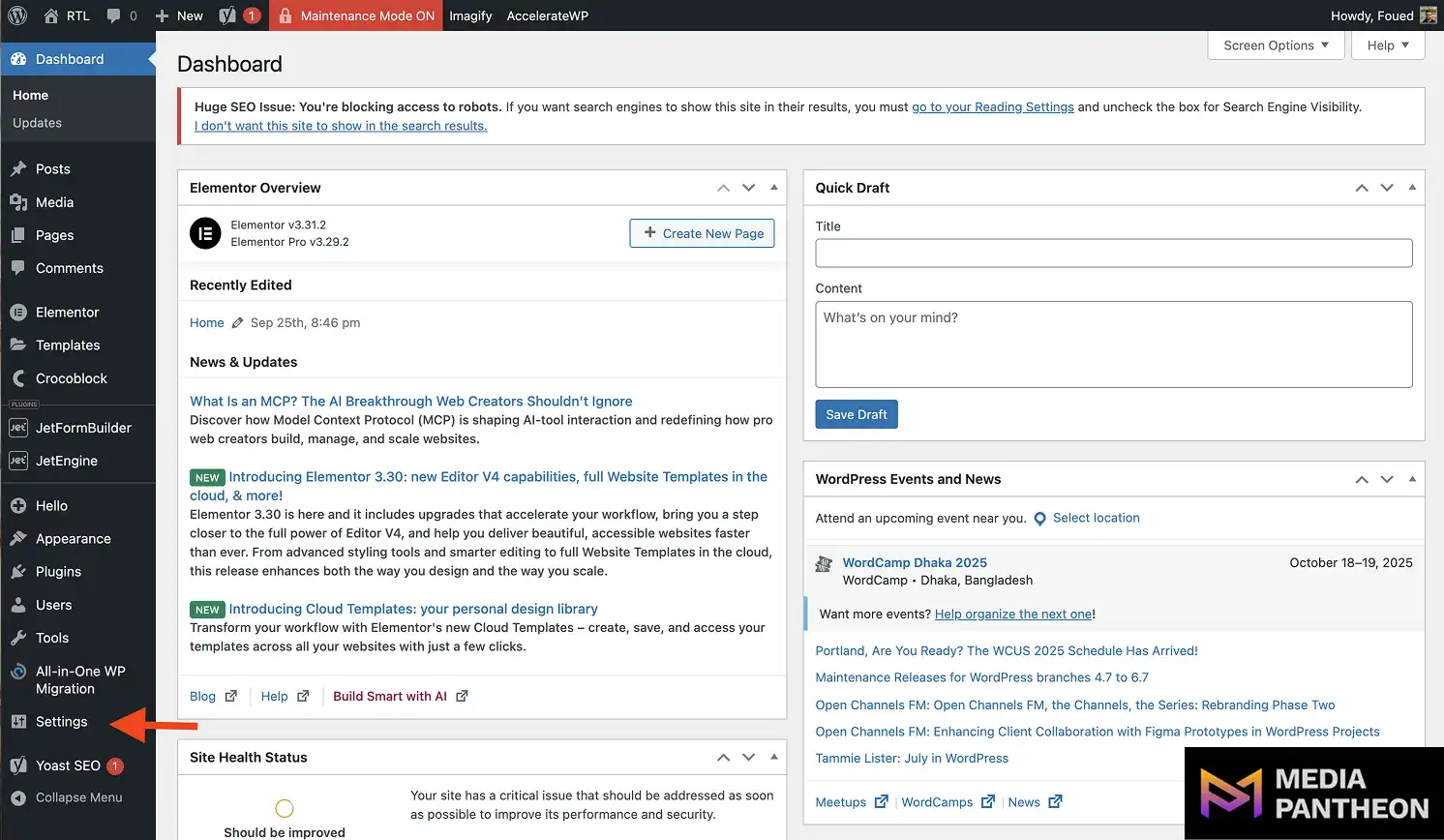Click the Crocoblock icon in sidebar

pyautogui.click(x=18, y=378)
